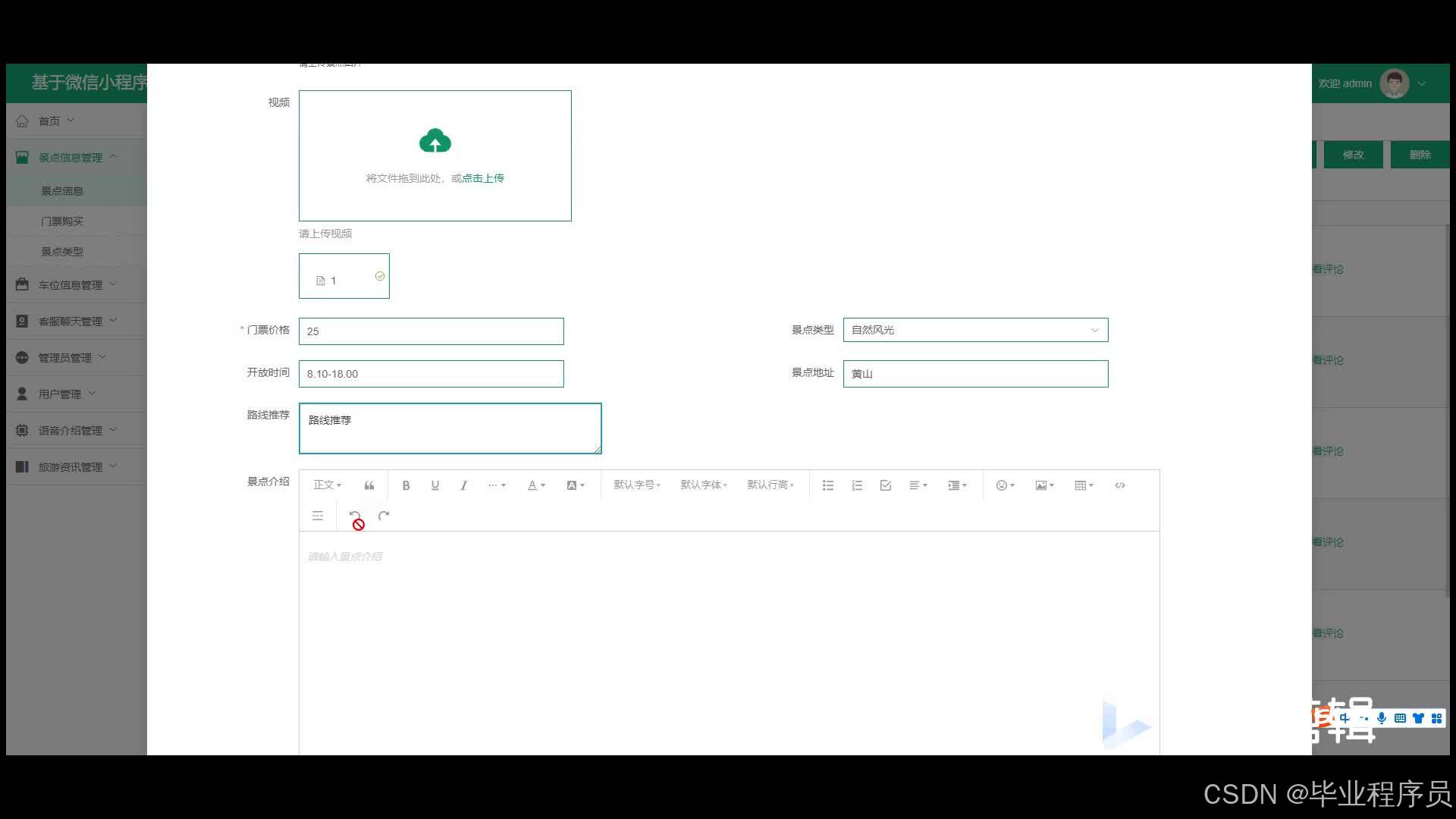The image size is (1456, 819).
Task: Expand 车位信息管理 sidebar menu
Action: coord(71,285)
